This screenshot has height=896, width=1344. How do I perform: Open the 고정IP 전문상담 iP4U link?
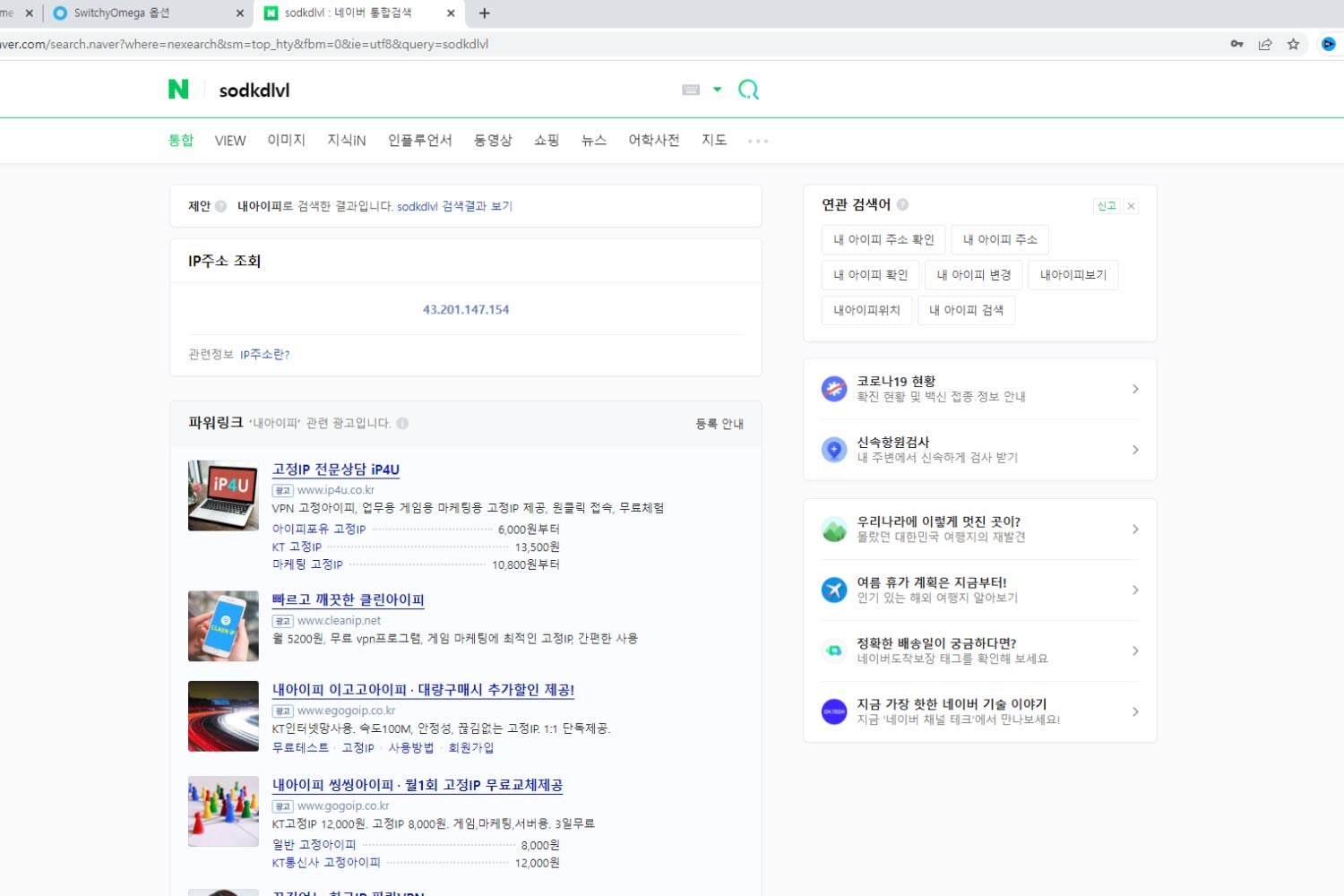[335, 470]
